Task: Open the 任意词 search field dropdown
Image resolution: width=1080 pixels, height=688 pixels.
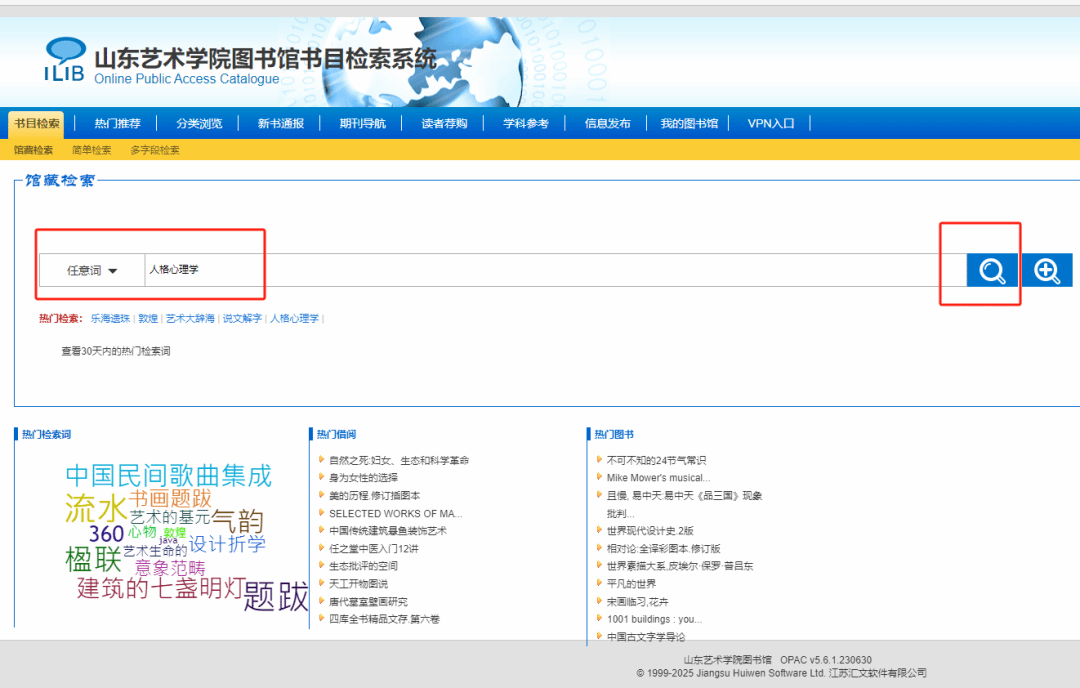Action: [x=92, y=271]
